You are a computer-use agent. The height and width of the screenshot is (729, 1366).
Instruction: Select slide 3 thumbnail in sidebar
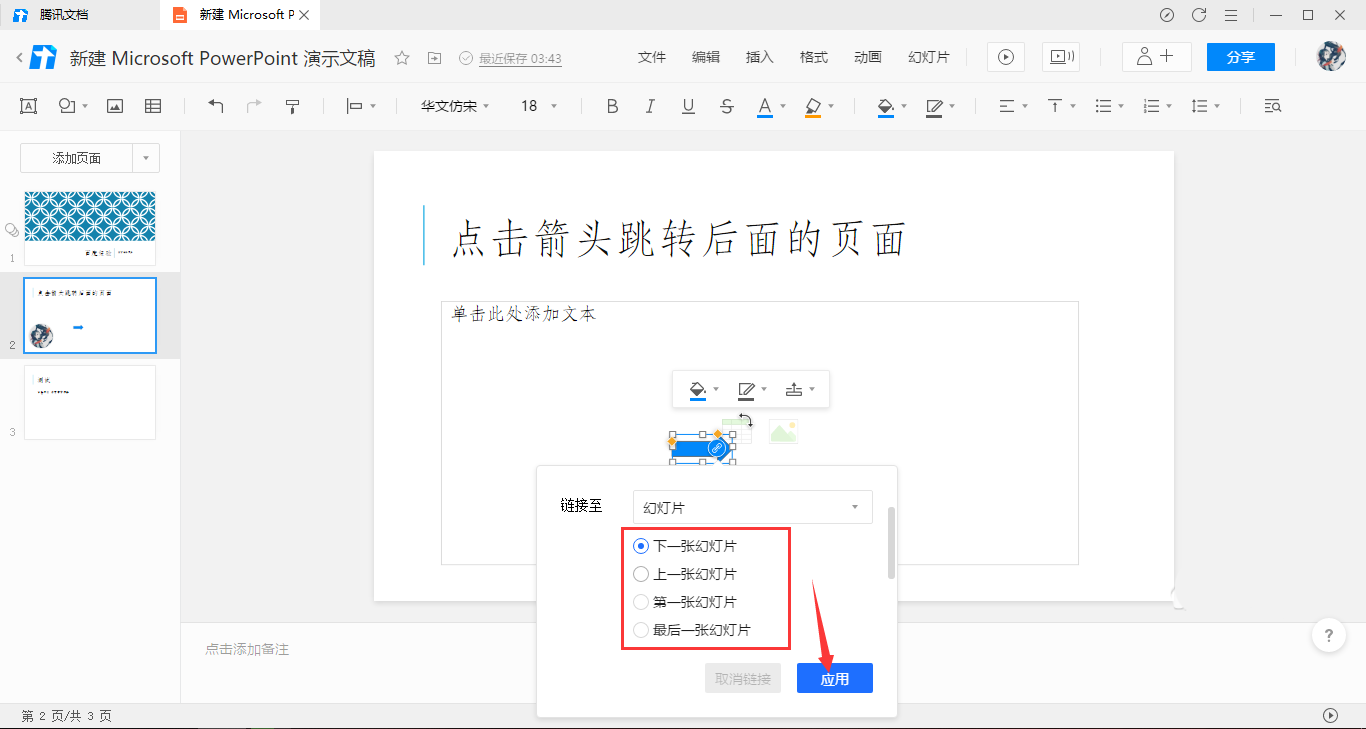click(x=89, y=402)
